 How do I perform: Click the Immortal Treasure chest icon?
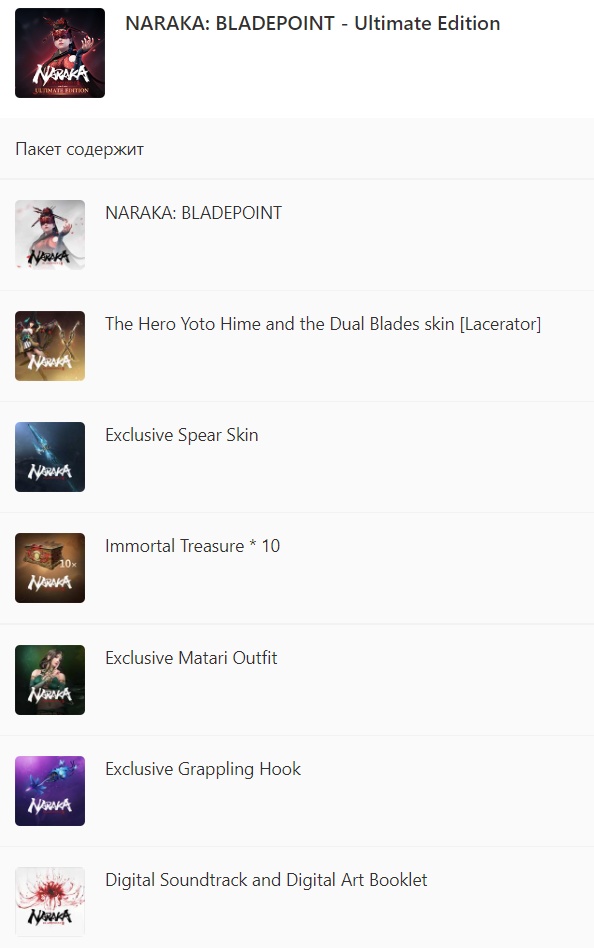[50, 568]
